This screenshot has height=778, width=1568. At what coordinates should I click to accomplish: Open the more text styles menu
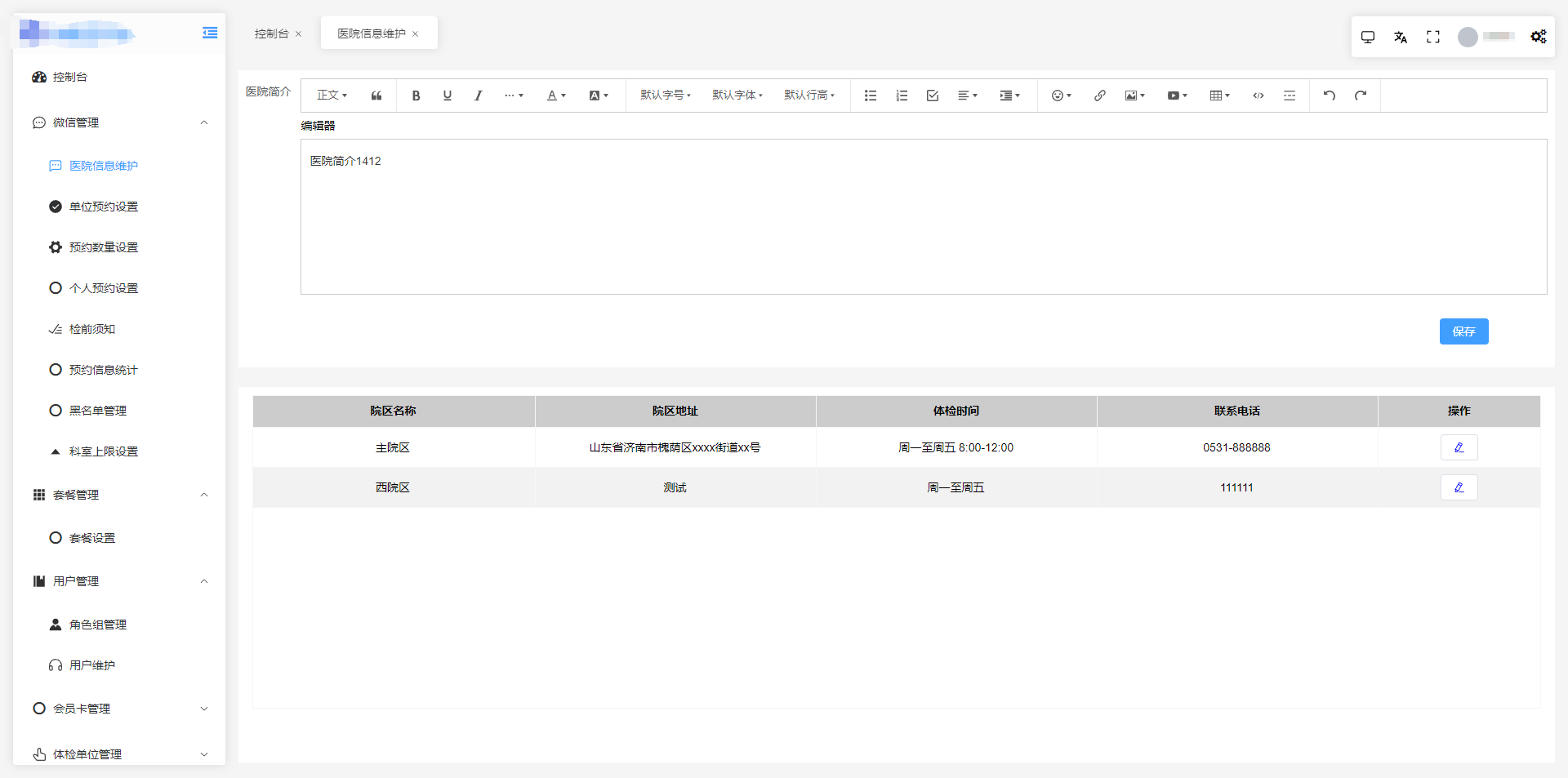click(x=514, y=96)
